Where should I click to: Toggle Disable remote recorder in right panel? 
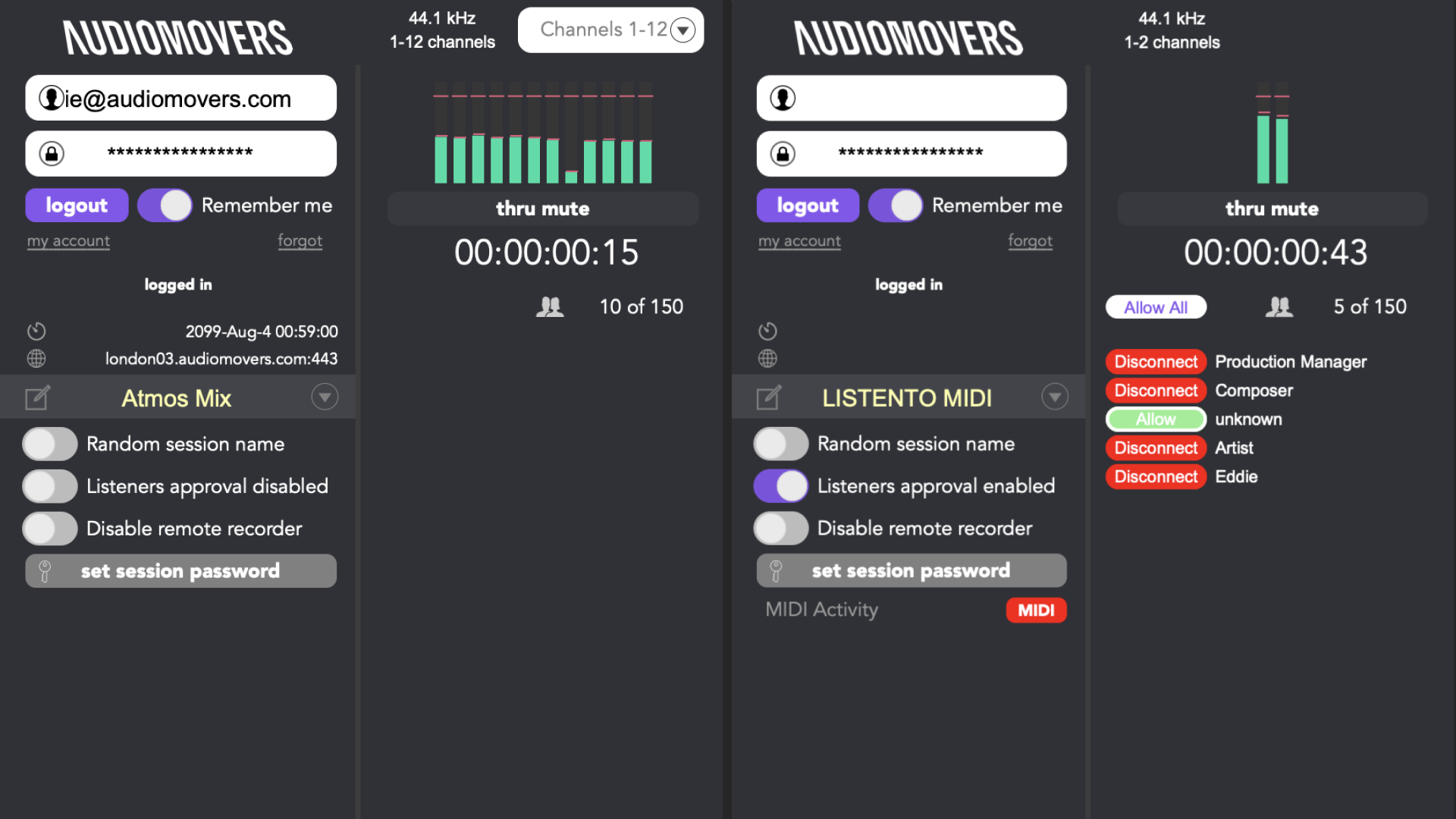[781, 529]
